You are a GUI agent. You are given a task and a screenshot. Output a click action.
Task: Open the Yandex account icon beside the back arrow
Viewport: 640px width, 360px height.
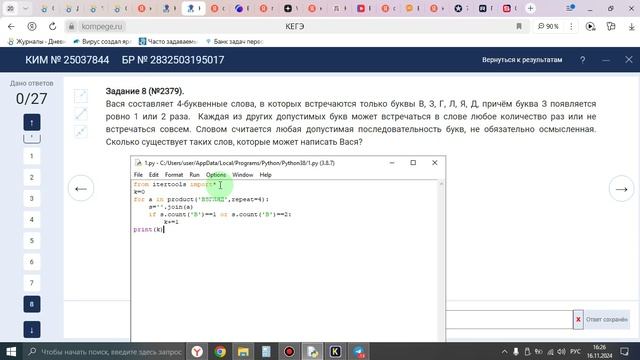point(32,27)
